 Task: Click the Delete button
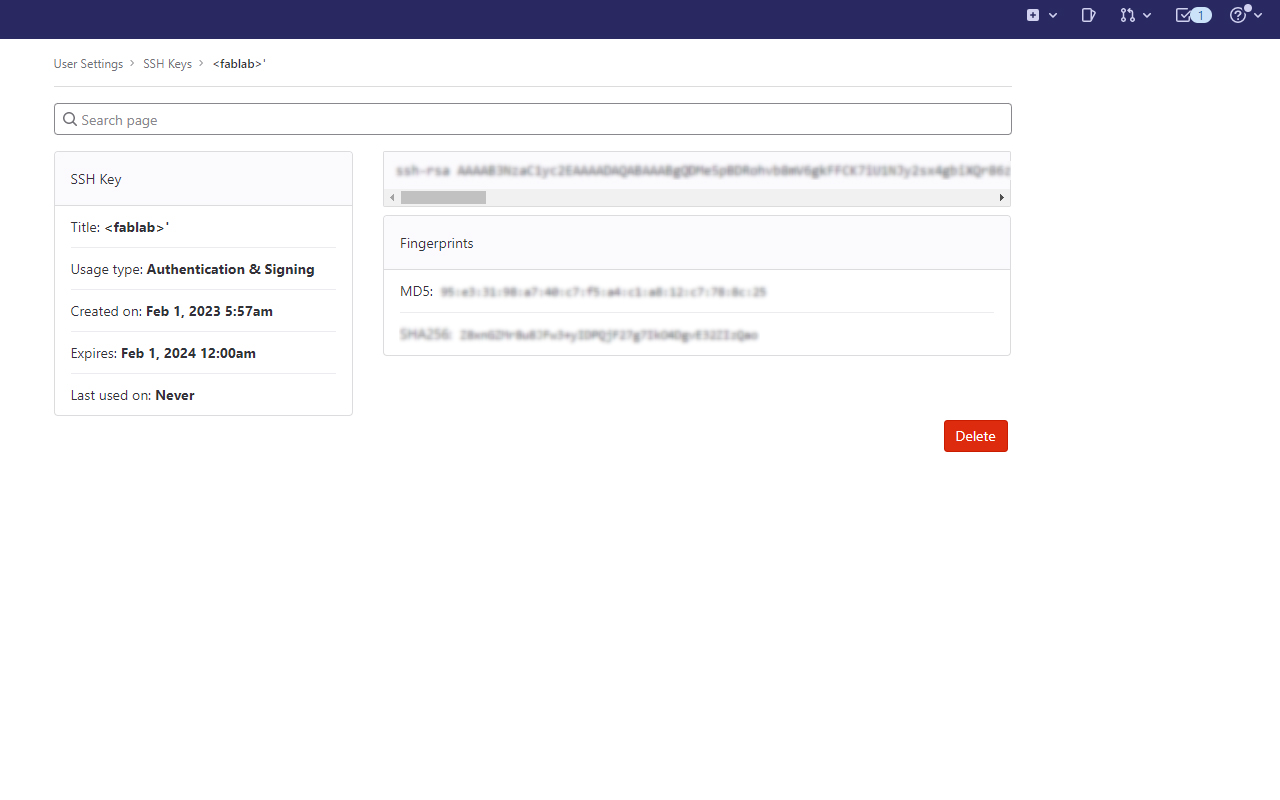coord(976,436)
